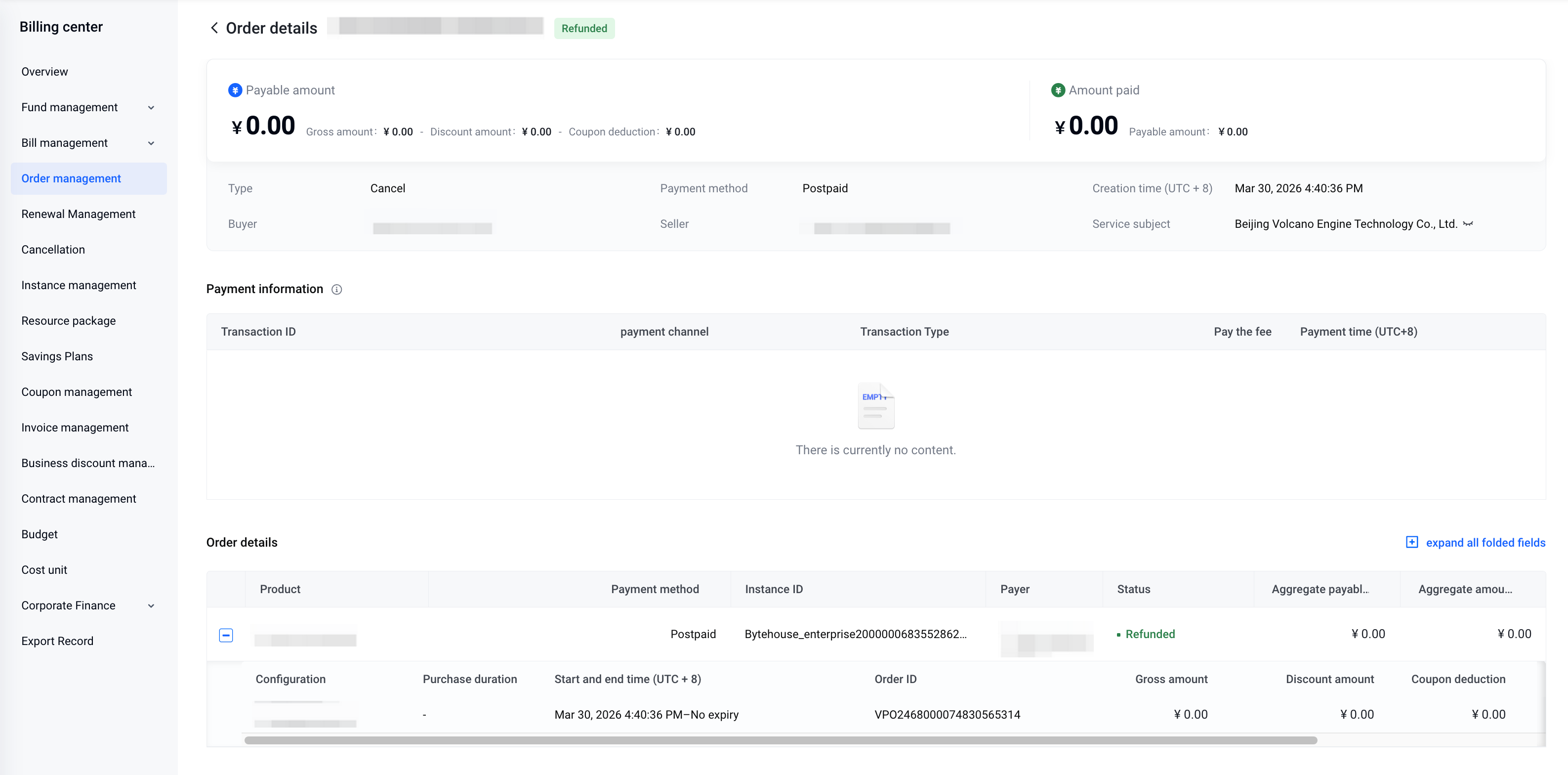Open Invoice management
1568x775 pixels.
click(x=75, y=428)
